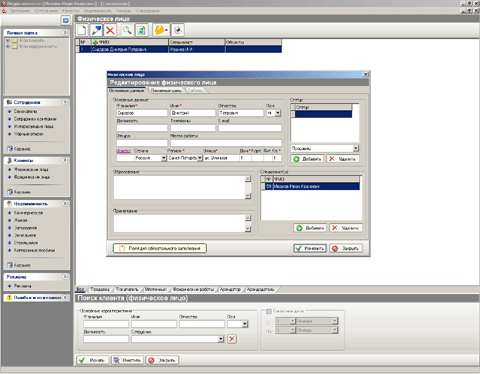This screenshot has width=480, height=374.
Task: Collapse the Недвижимость sidebar section
Action: tap(65, 203)
